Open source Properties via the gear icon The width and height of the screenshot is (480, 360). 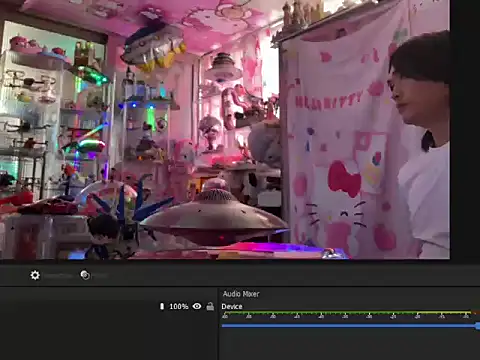35,275
